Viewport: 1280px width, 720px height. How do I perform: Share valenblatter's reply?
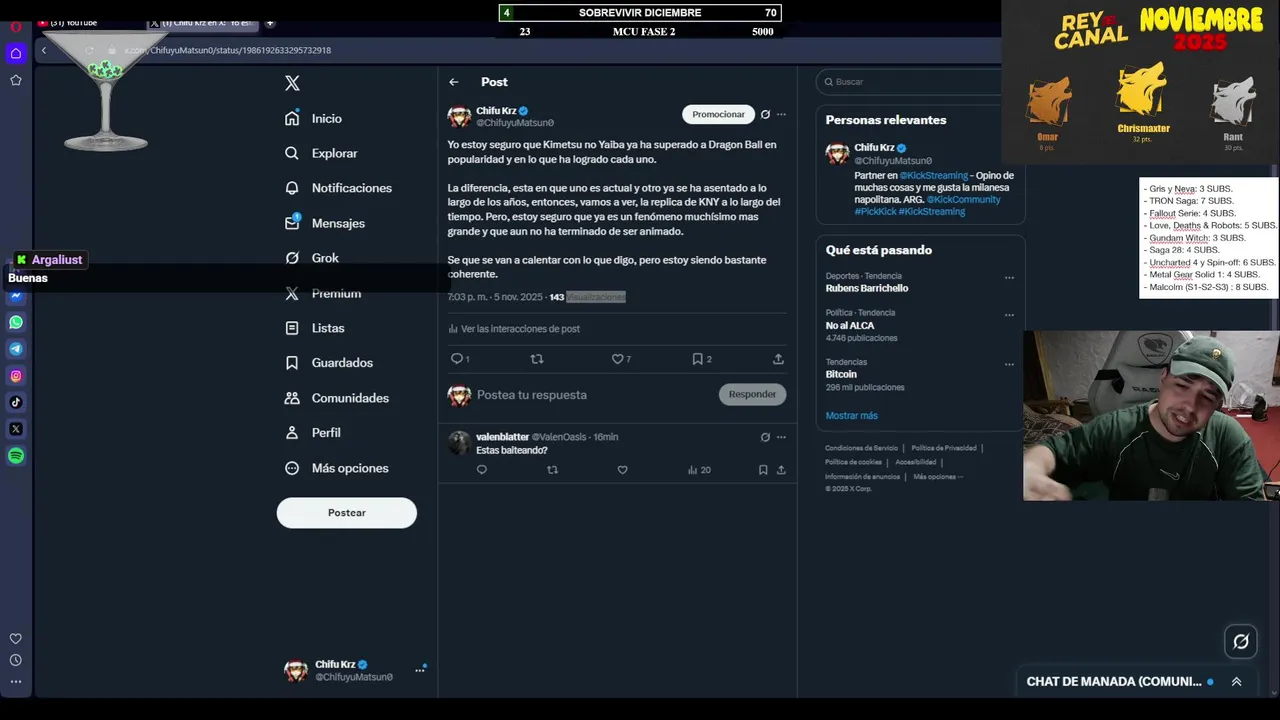(x=781, y=470)
